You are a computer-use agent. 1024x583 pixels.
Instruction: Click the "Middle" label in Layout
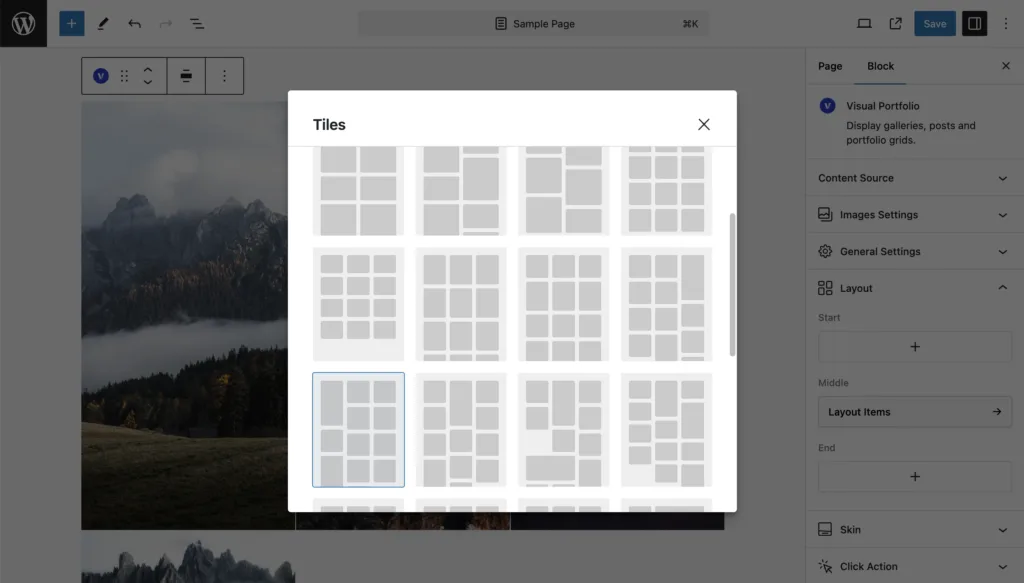pyautogui.click(x=833, y=383)
